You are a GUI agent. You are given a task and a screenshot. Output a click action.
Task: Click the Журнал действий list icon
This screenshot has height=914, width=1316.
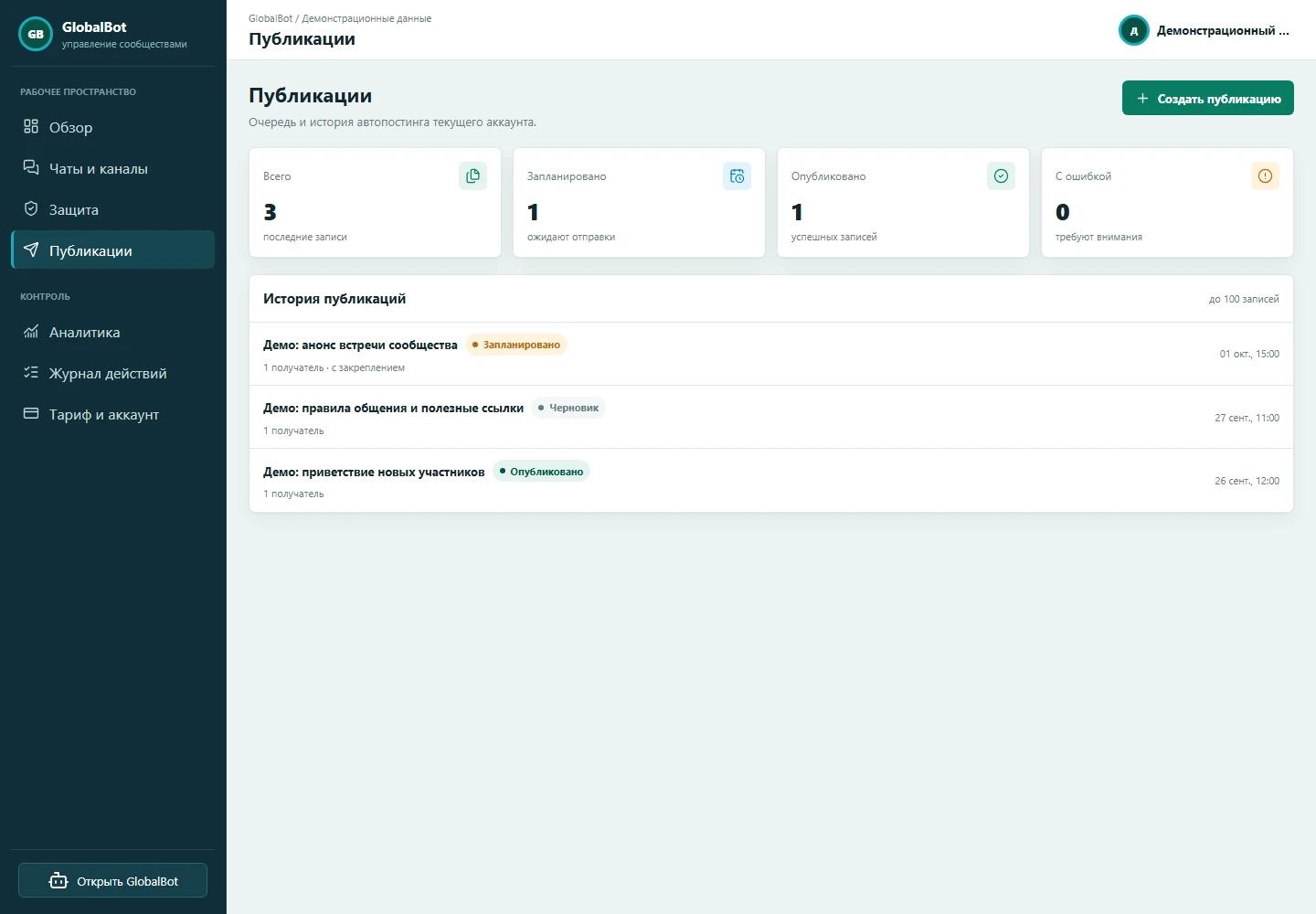point(31,372)
